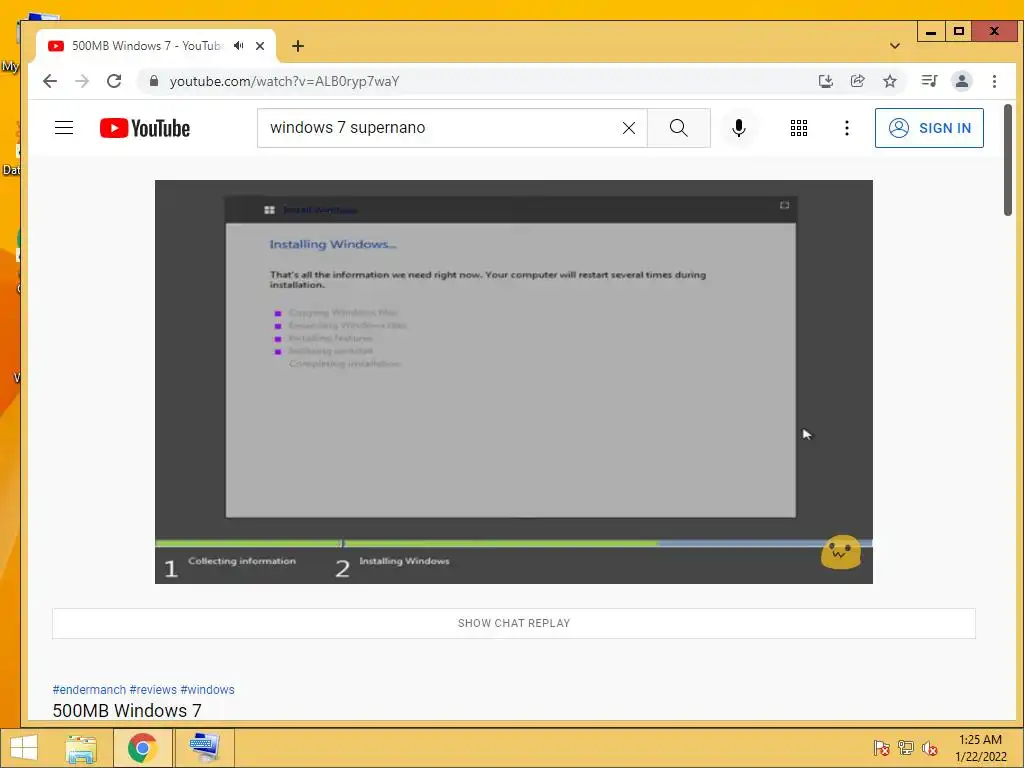
Task: Select the 500MB Windows 7 YouTube tab
Action: (147, 46)
